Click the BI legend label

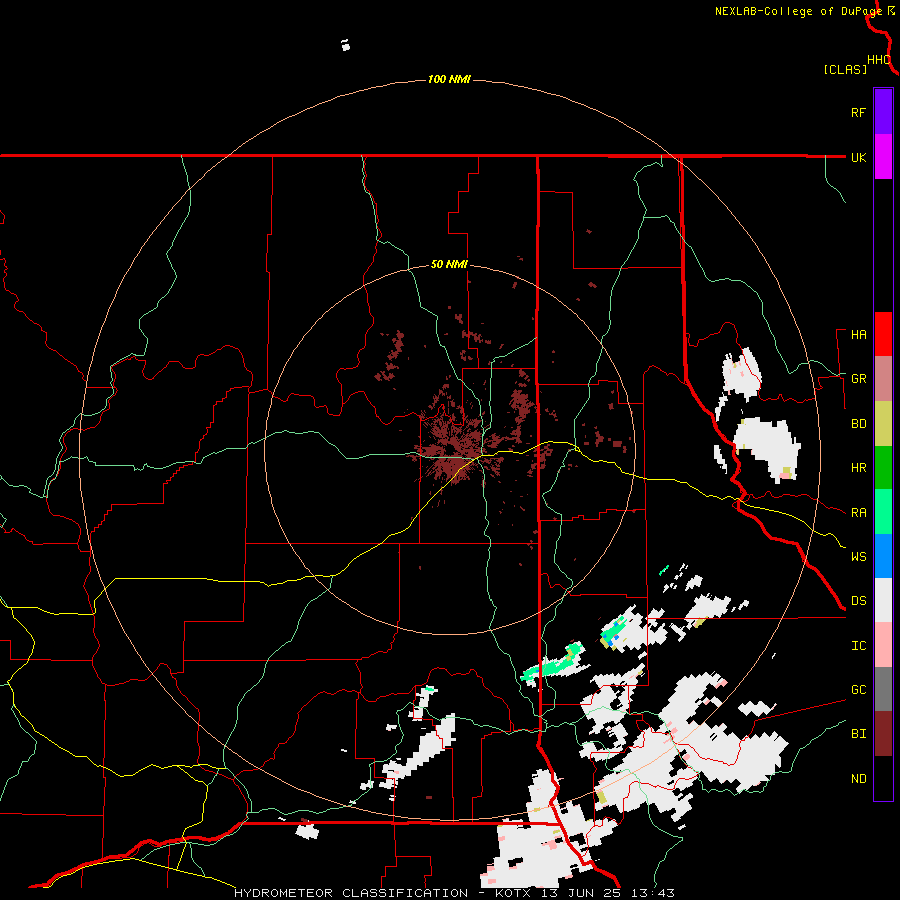858,734
